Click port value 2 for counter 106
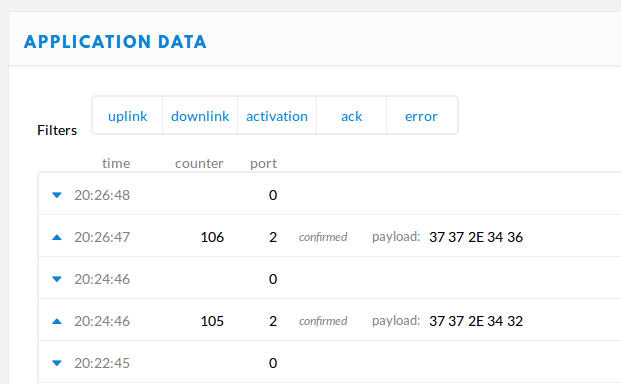 pyautogui.click(x=273, y=237)
